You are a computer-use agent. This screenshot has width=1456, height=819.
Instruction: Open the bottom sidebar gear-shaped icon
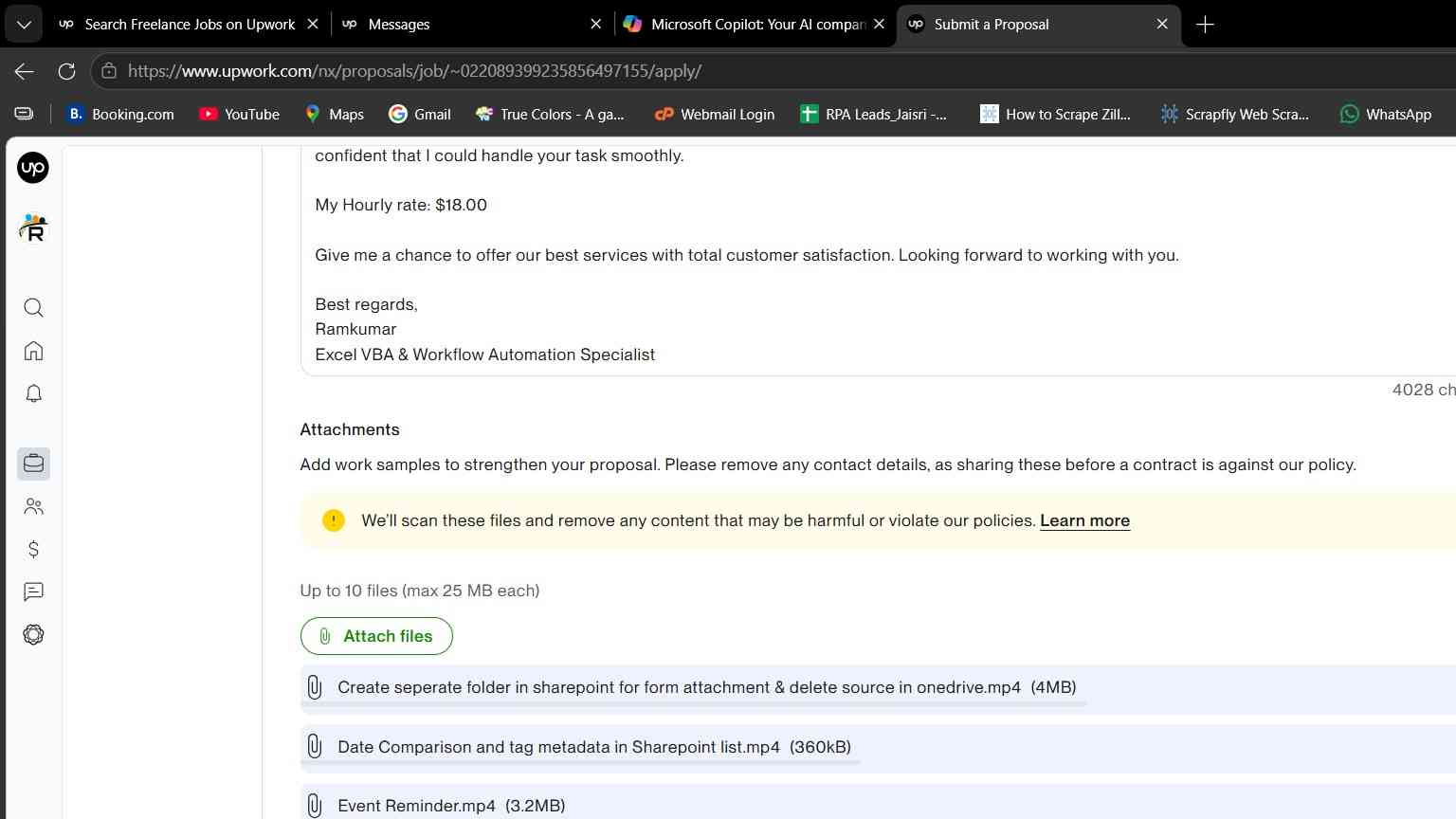tap(33, 635)
